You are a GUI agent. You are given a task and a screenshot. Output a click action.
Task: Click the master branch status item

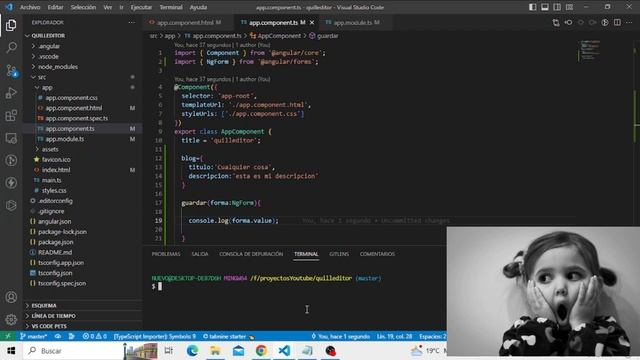(33, 336)
